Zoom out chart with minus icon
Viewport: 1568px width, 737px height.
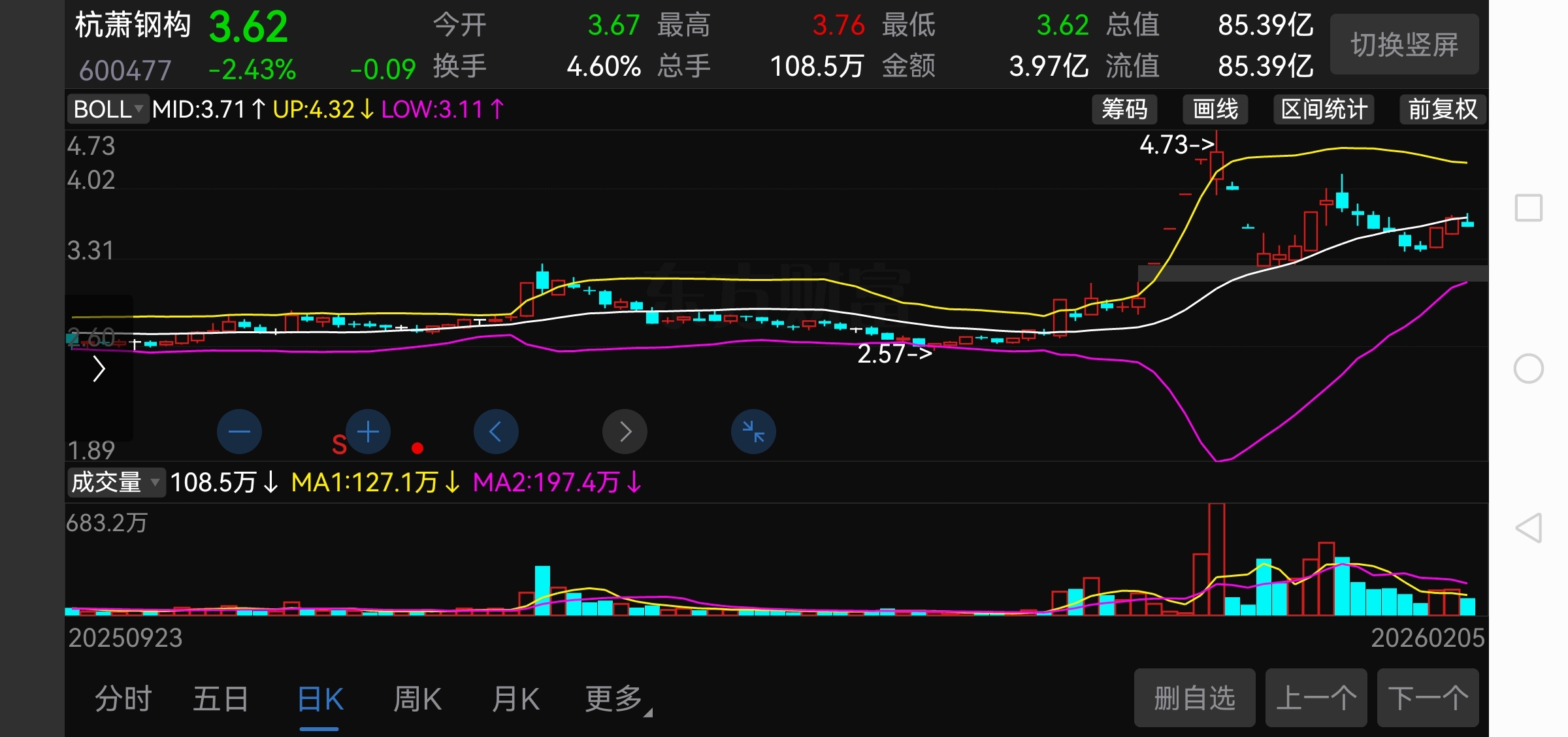coord(239,432)
